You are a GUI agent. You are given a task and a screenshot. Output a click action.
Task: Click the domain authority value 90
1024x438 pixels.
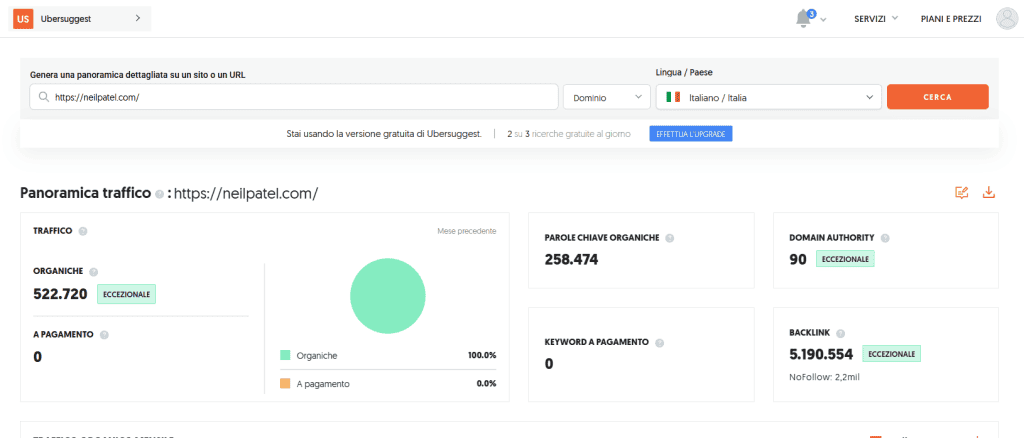click(x=798, y=259)
